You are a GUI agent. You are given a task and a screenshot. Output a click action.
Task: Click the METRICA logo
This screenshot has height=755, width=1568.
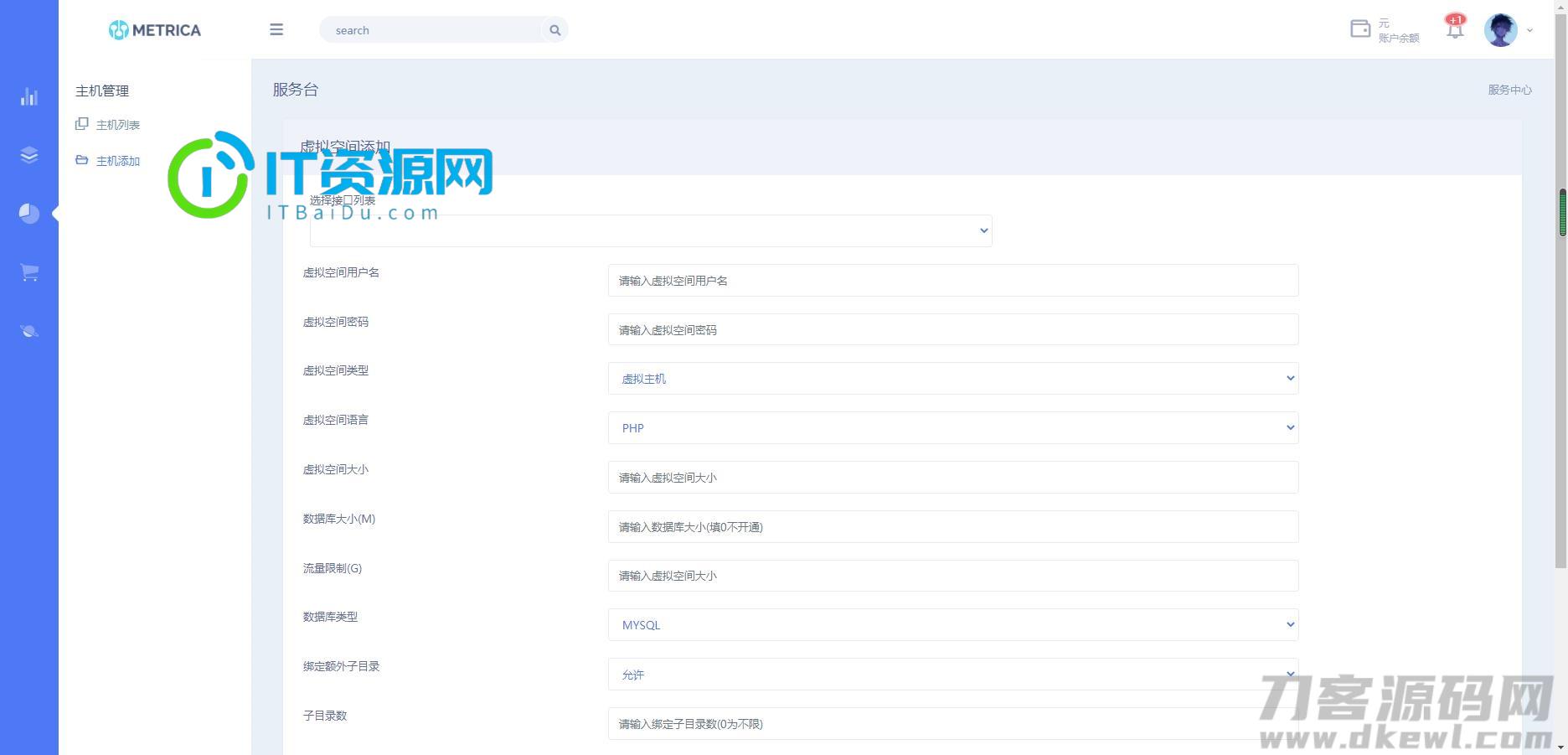pyautogui.click(x=155, y=30)
